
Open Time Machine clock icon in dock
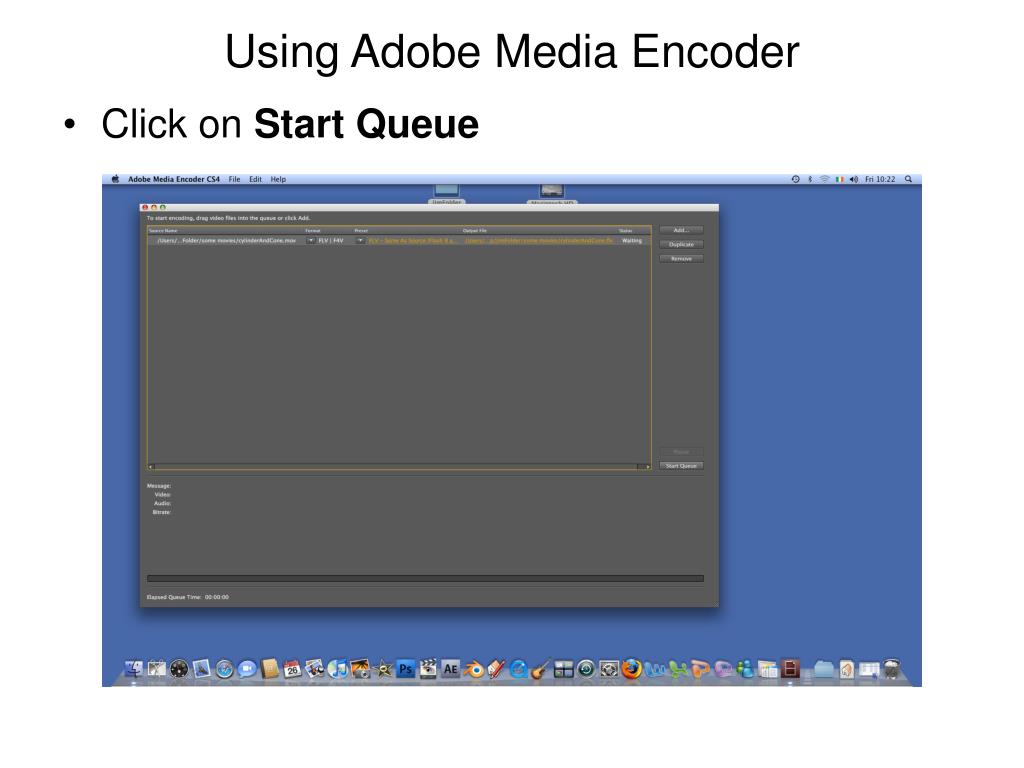586,669
